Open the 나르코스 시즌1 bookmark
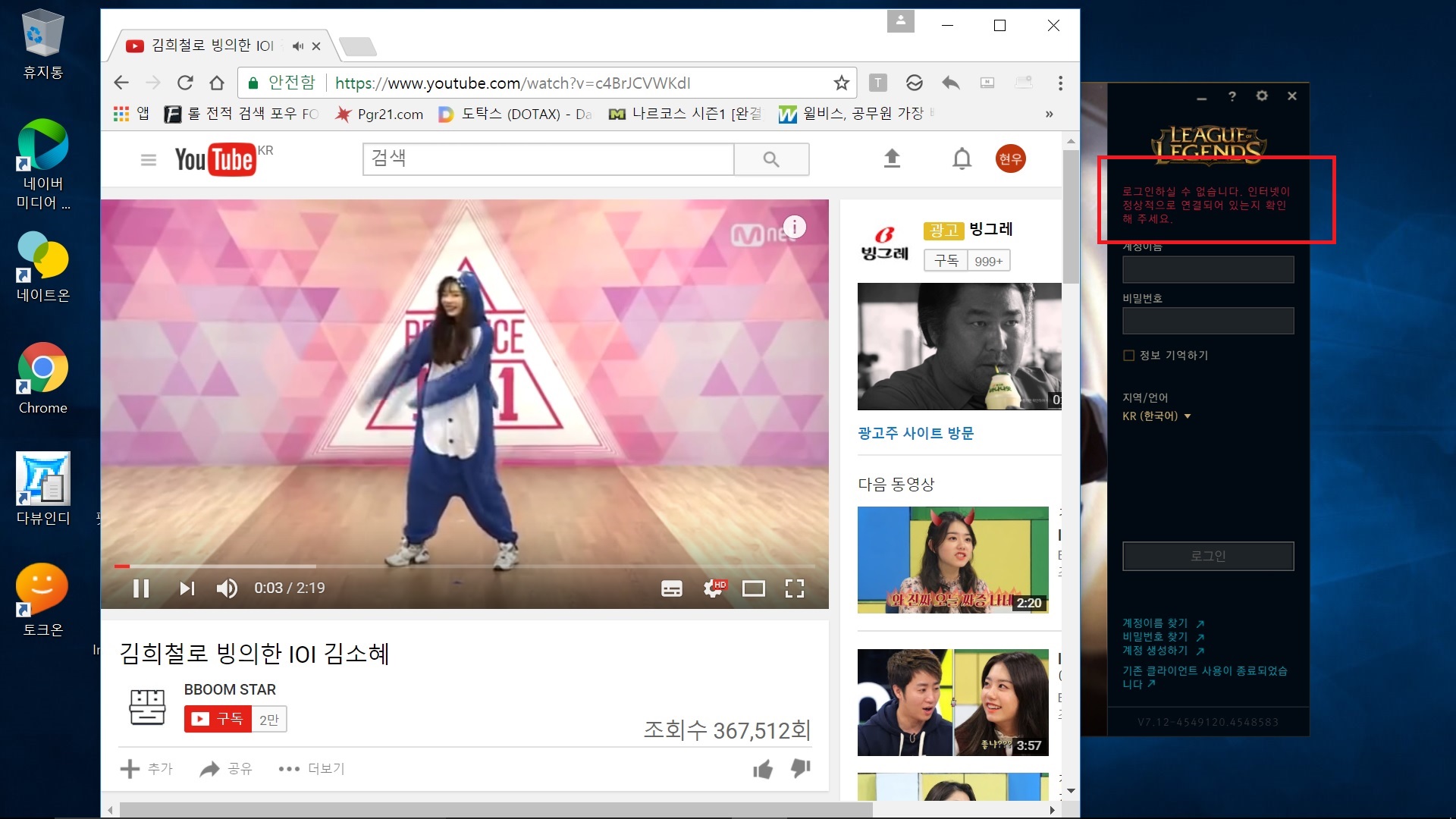This screenshot has height=819, width=1456. [686, 114]
